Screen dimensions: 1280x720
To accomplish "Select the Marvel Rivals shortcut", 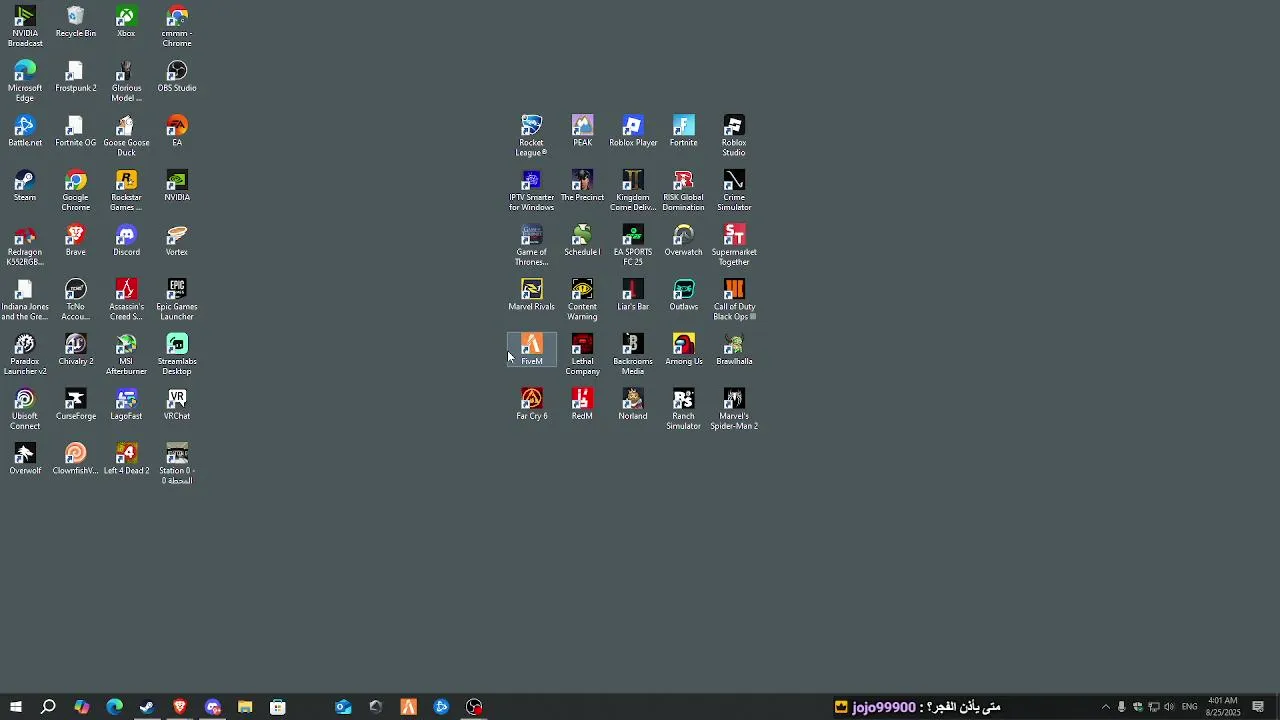I will 531,296.
